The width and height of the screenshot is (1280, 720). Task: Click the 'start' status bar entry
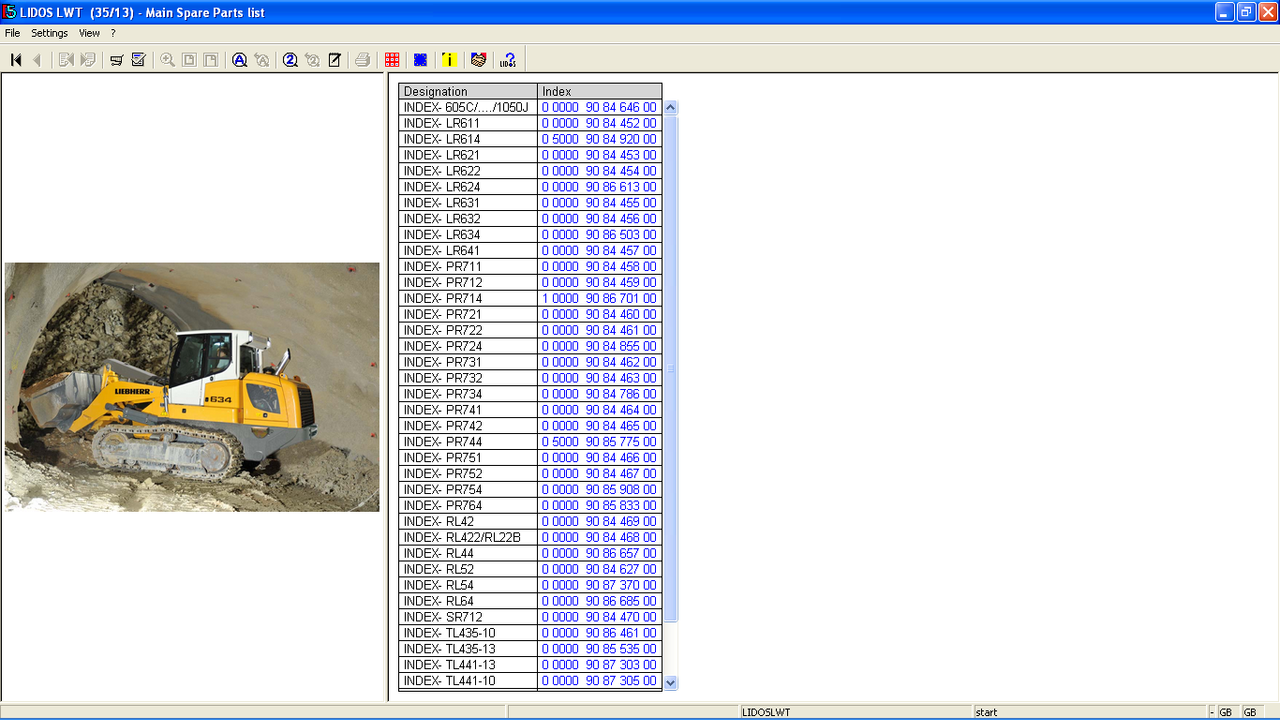(x=986, y=712)
